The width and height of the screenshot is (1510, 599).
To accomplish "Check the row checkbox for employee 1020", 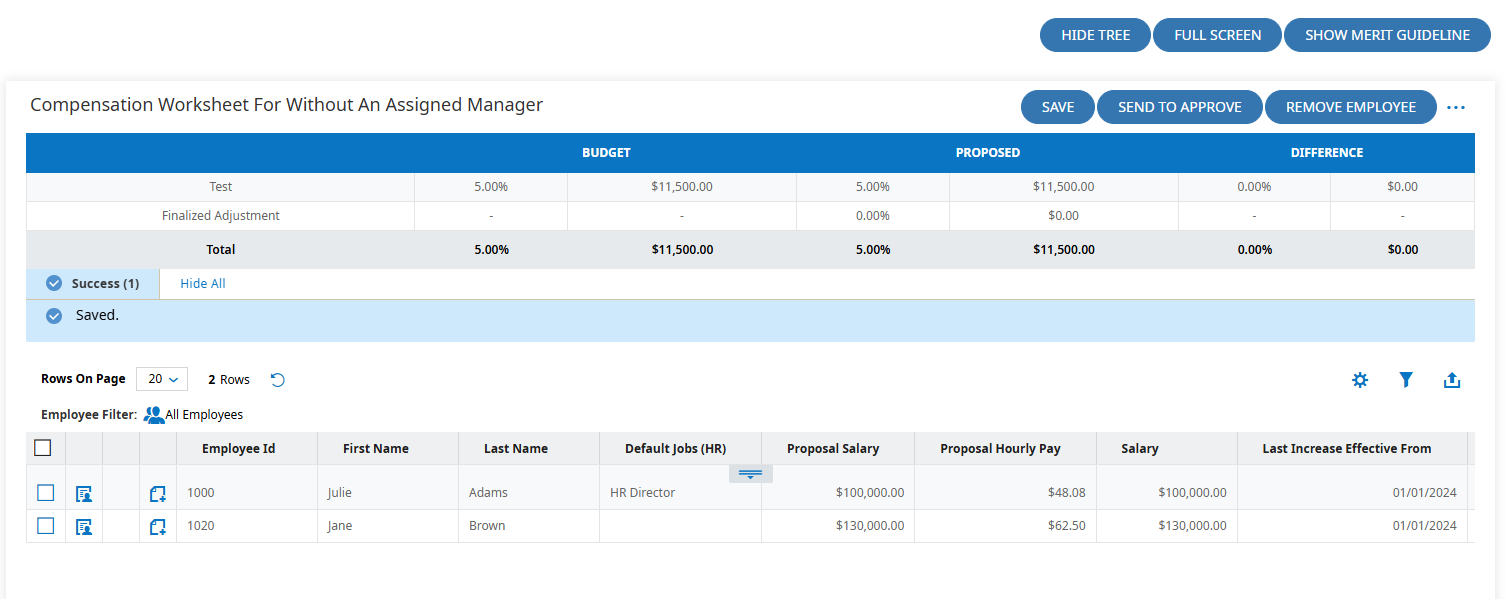I will (x=45, y=525).
